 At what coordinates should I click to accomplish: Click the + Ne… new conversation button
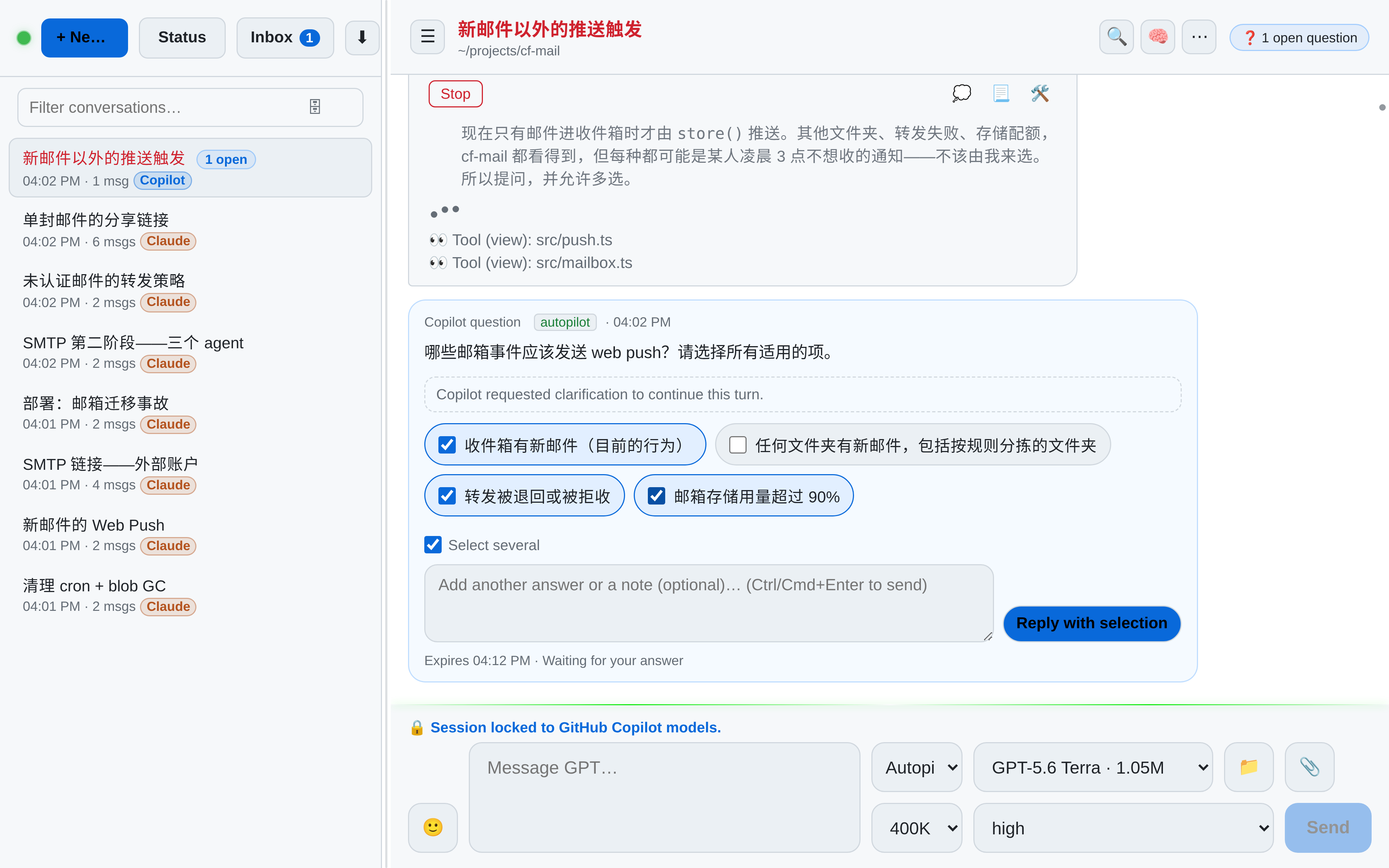coord(84,38)
